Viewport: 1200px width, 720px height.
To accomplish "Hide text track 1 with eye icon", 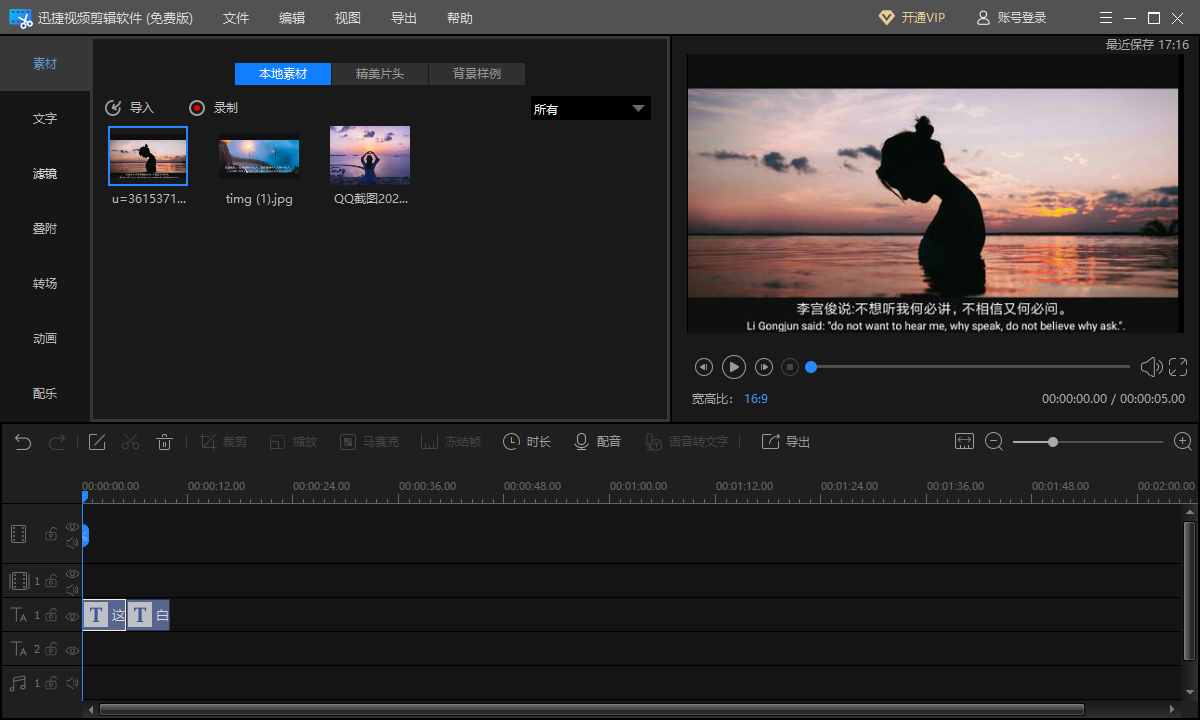I will point(72,616).
